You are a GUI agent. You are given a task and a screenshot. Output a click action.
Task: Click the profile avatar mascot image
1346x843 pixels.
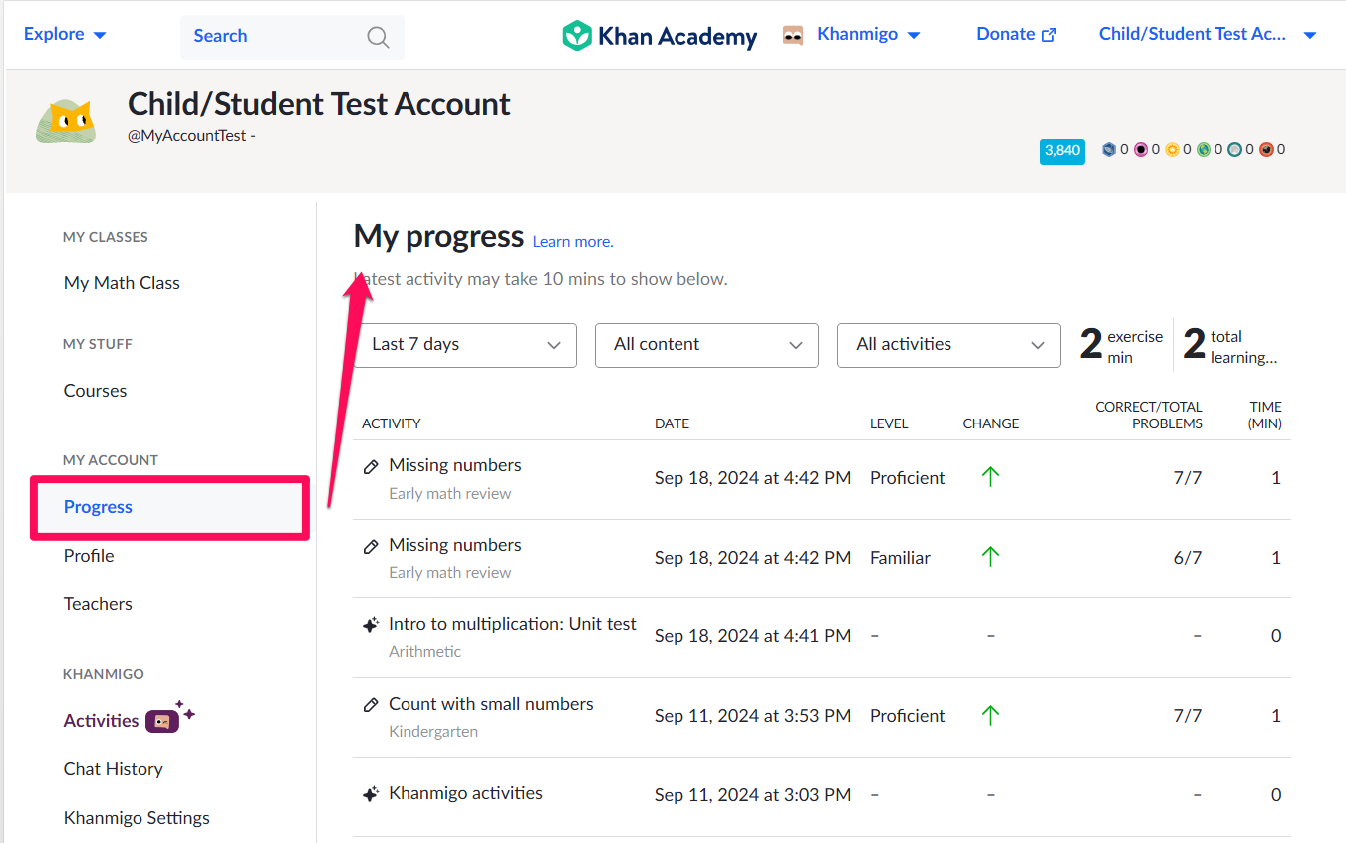(x=66, y=122)
